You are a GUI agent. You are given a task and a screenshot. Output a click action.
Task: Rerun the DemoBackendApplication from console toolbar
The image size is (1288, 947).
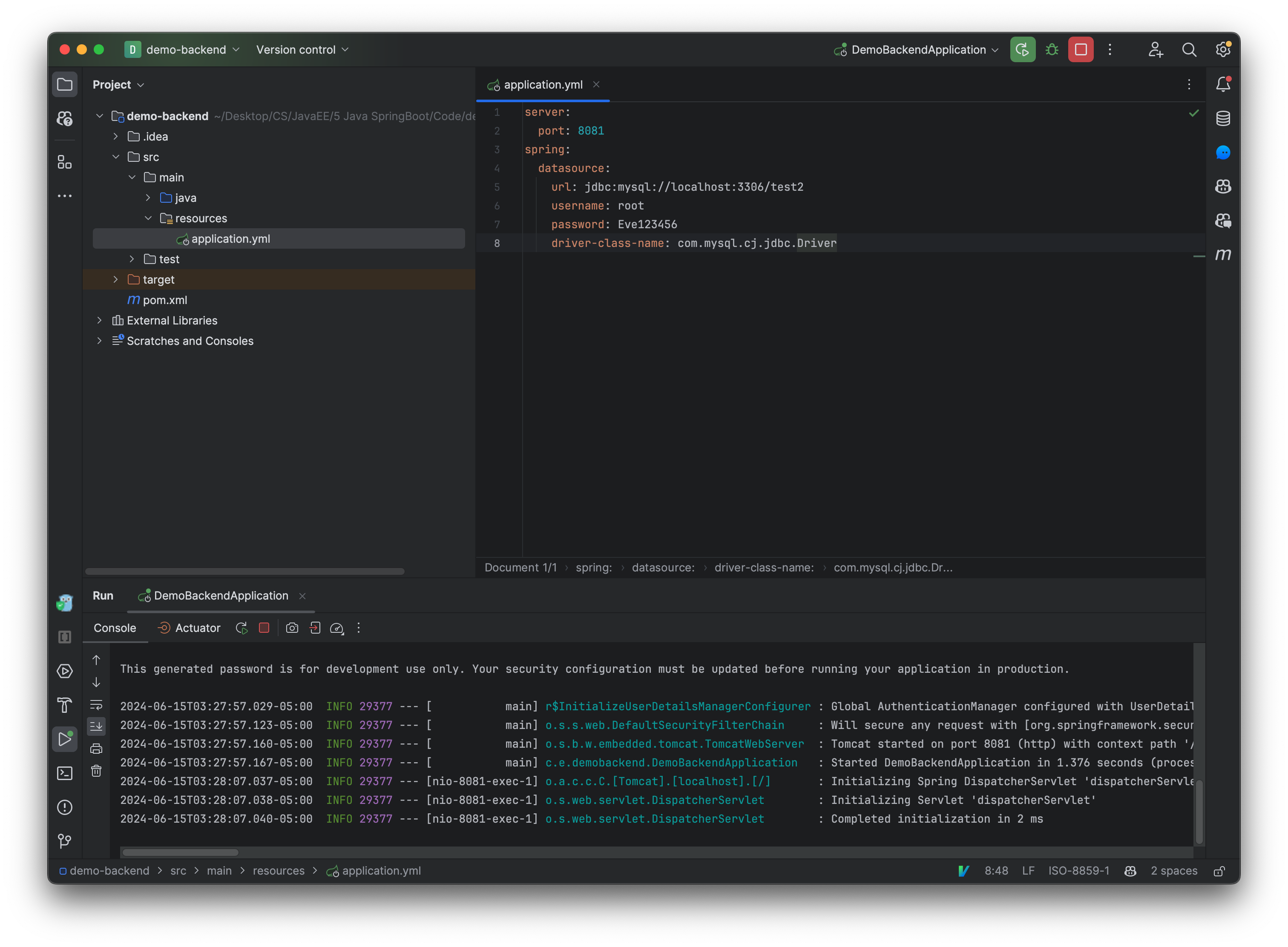coord(241,628)
